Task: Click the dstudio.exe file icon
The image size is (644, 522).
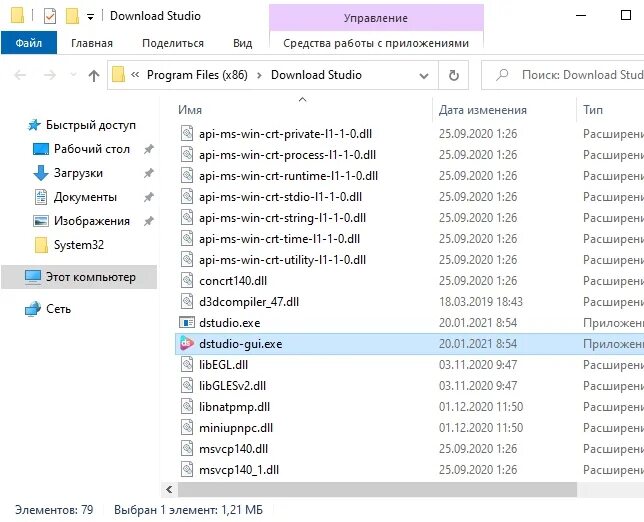Action: pyautogui.click(x=187, y=323)
